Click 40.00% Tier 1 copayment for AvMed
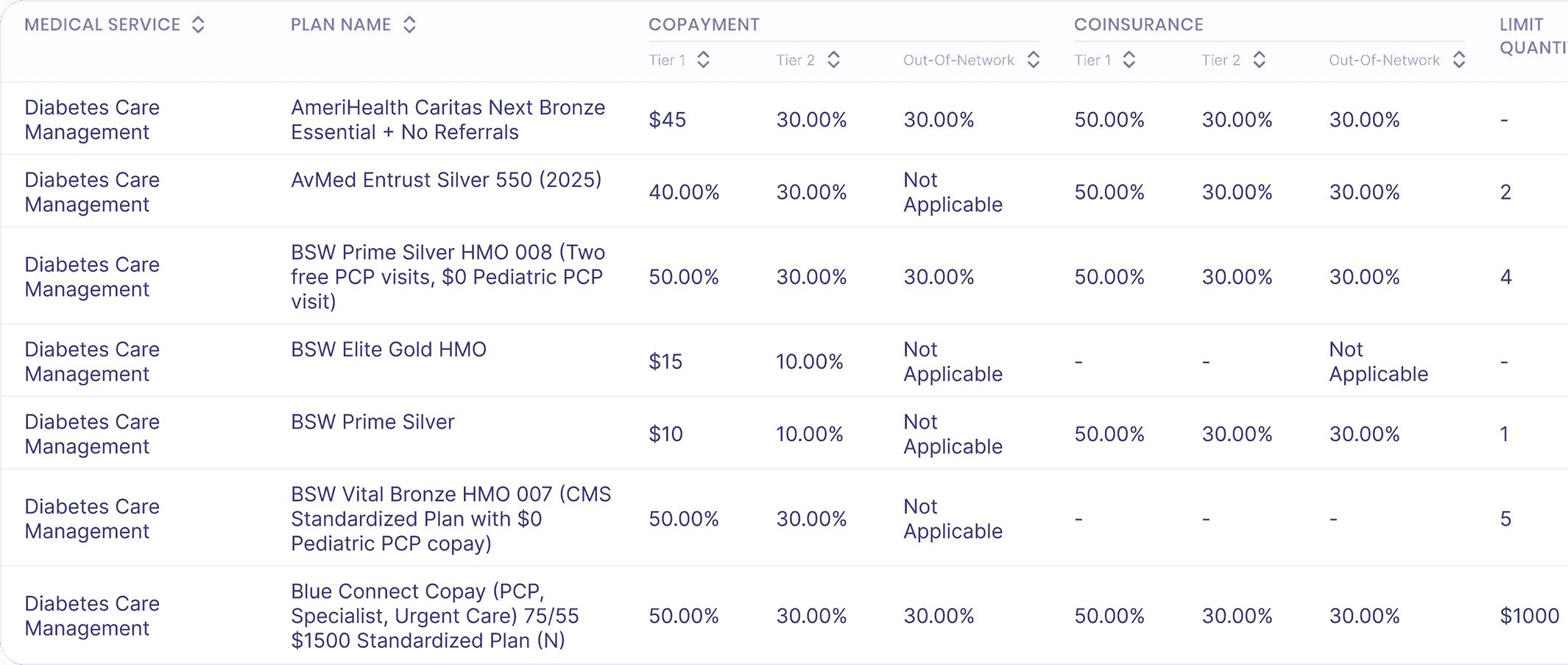Image resolution: width=1568 pixels, height=665 pixels. click(x=684, y=192)
